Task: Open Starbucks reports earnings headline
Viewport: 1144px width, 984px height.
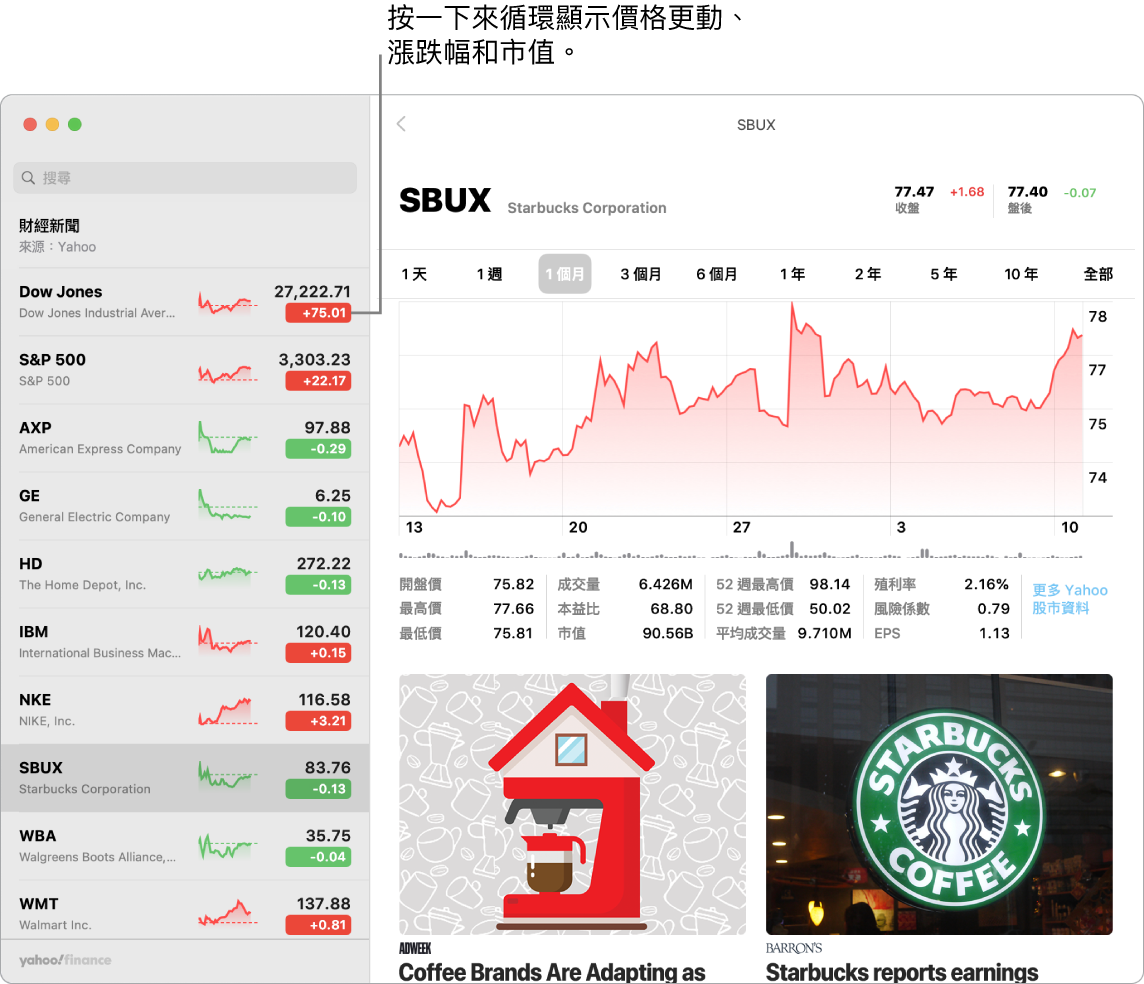Action: [x=902, y=972]
